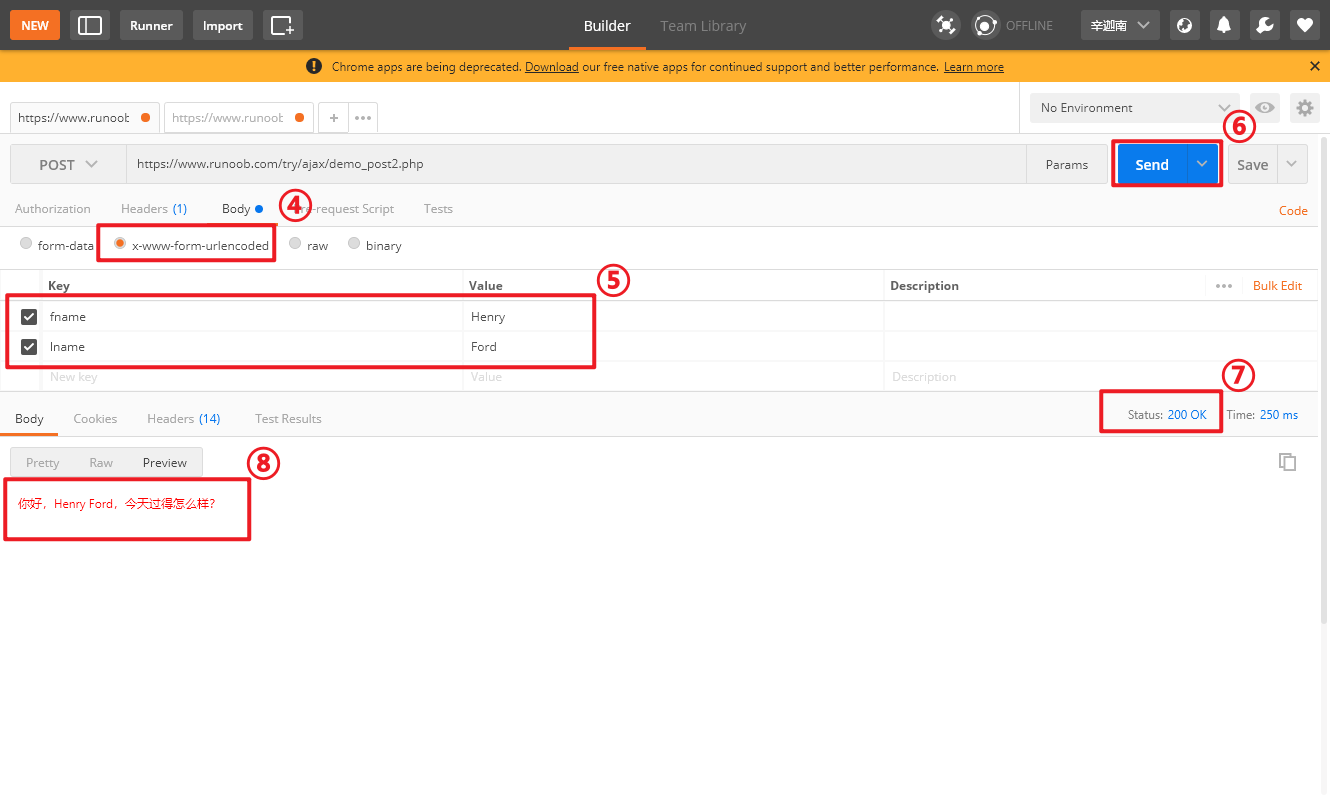Open the notifications bell icon

[1224, 25]
